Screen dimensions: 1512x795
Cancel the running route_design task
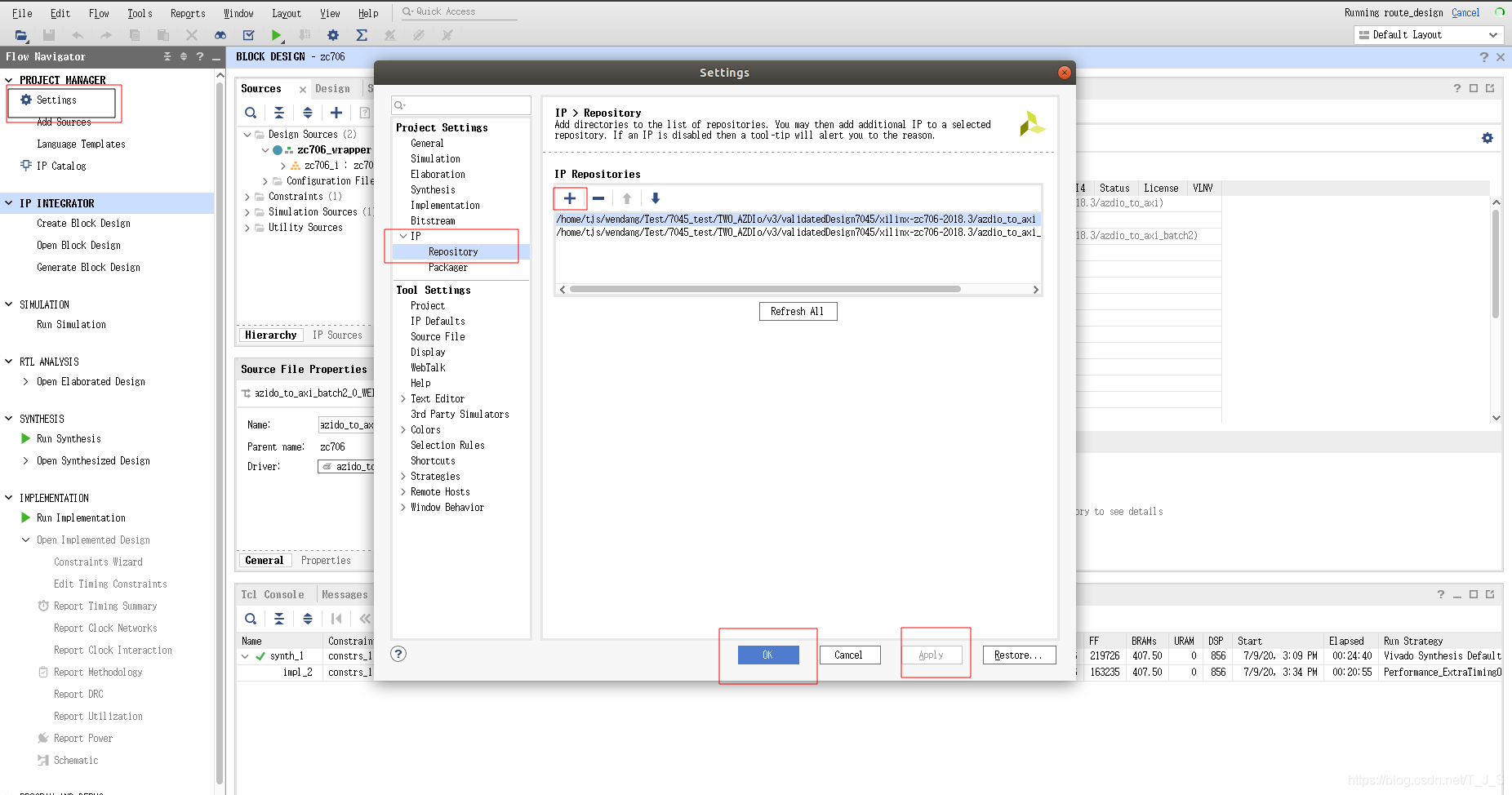coord(1465,12)
